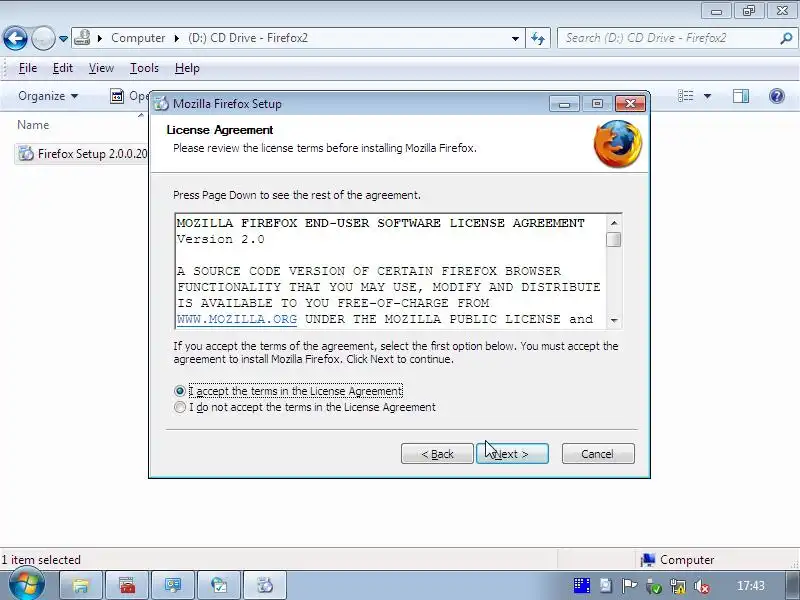Click the Windows Start orb

click(x=27, y=584)
